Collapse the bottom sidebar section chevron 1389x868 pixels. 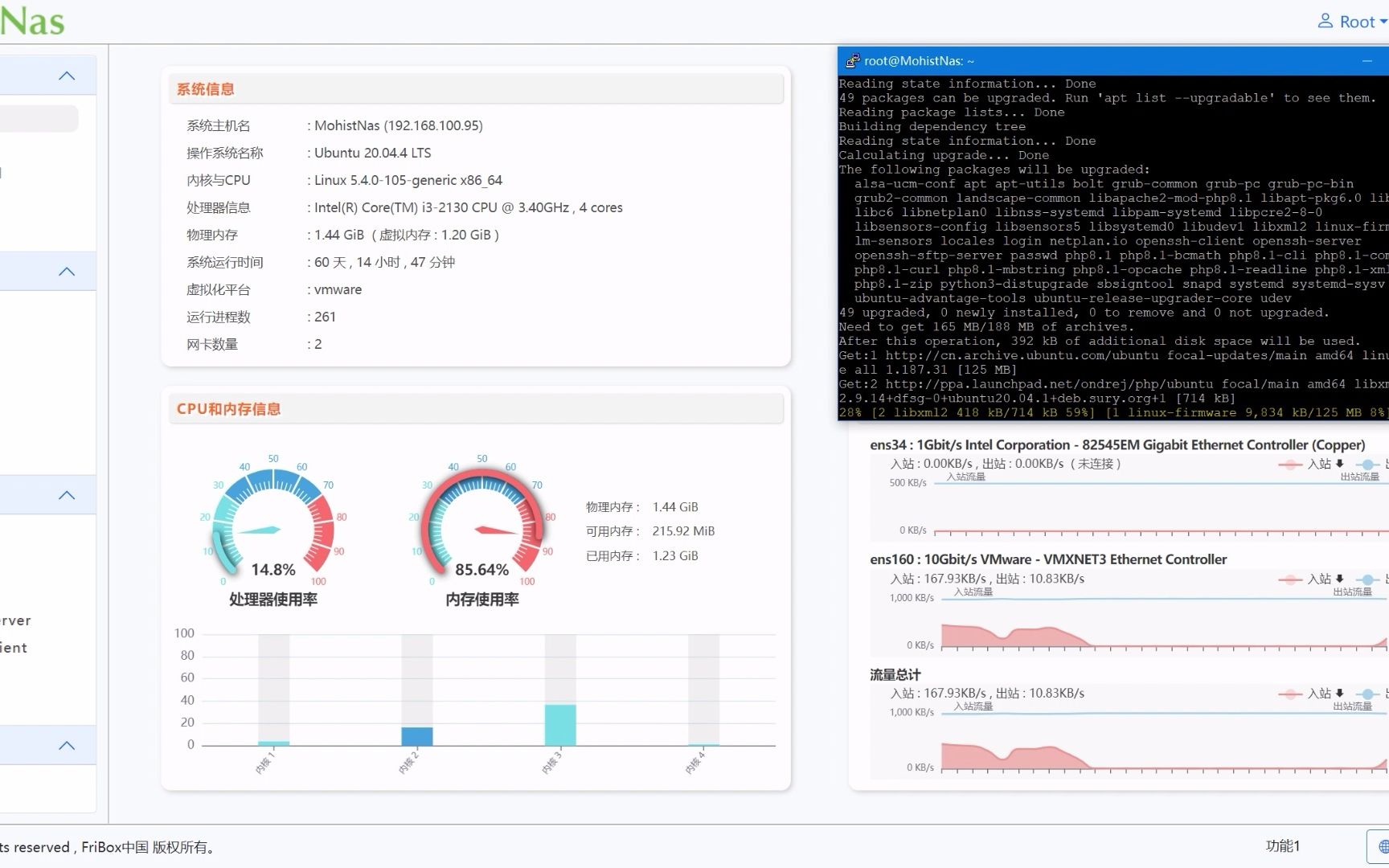[x=67, y=746]
